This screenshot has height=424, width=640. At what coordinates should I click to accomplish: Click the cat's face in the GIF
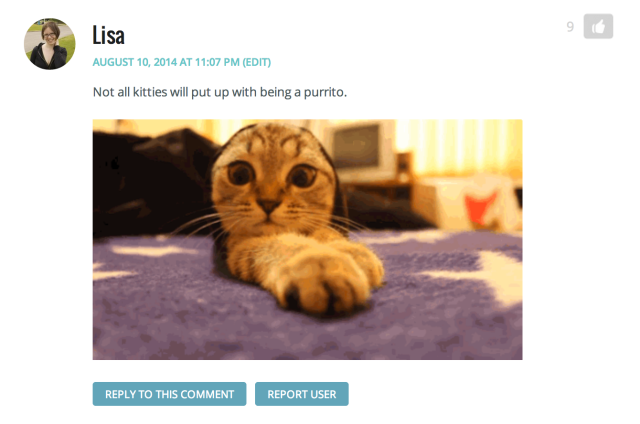(271, 180)
